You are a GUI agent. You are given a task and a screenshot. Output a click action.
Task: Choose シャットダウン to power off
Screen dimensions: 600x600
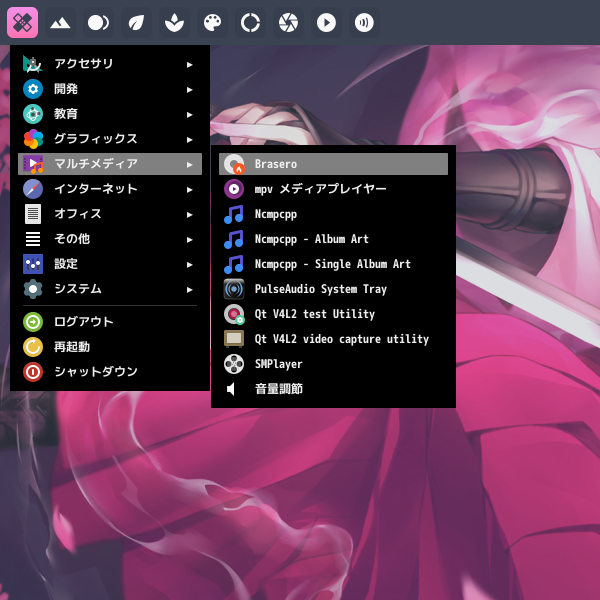tap(110, 372)
